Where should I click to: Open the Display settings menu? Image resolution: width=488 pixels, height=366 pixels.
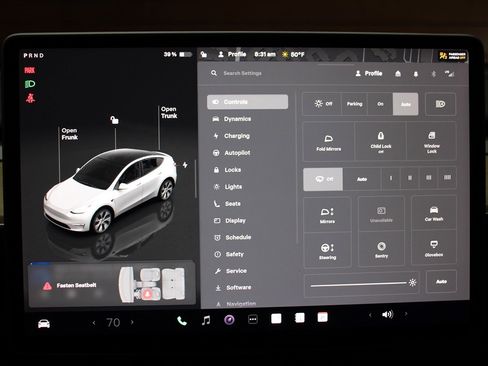coord(230,221)
